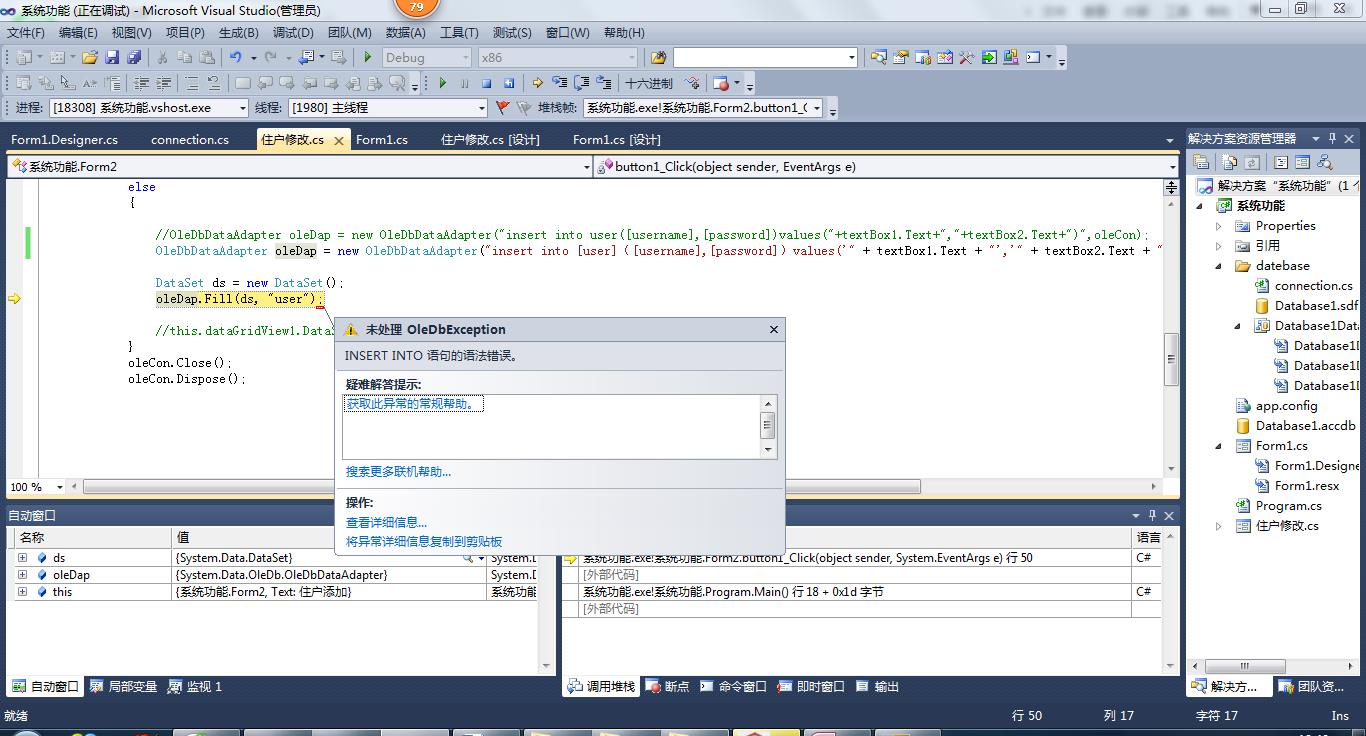Open the button1_Click member dropdown

click(1172, 167)
